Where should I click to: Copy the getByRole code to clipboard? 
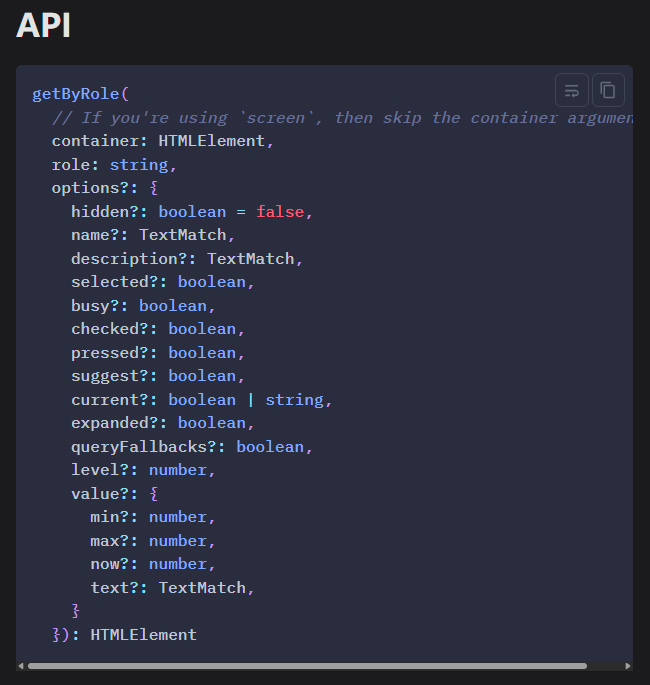click(608, 90)
